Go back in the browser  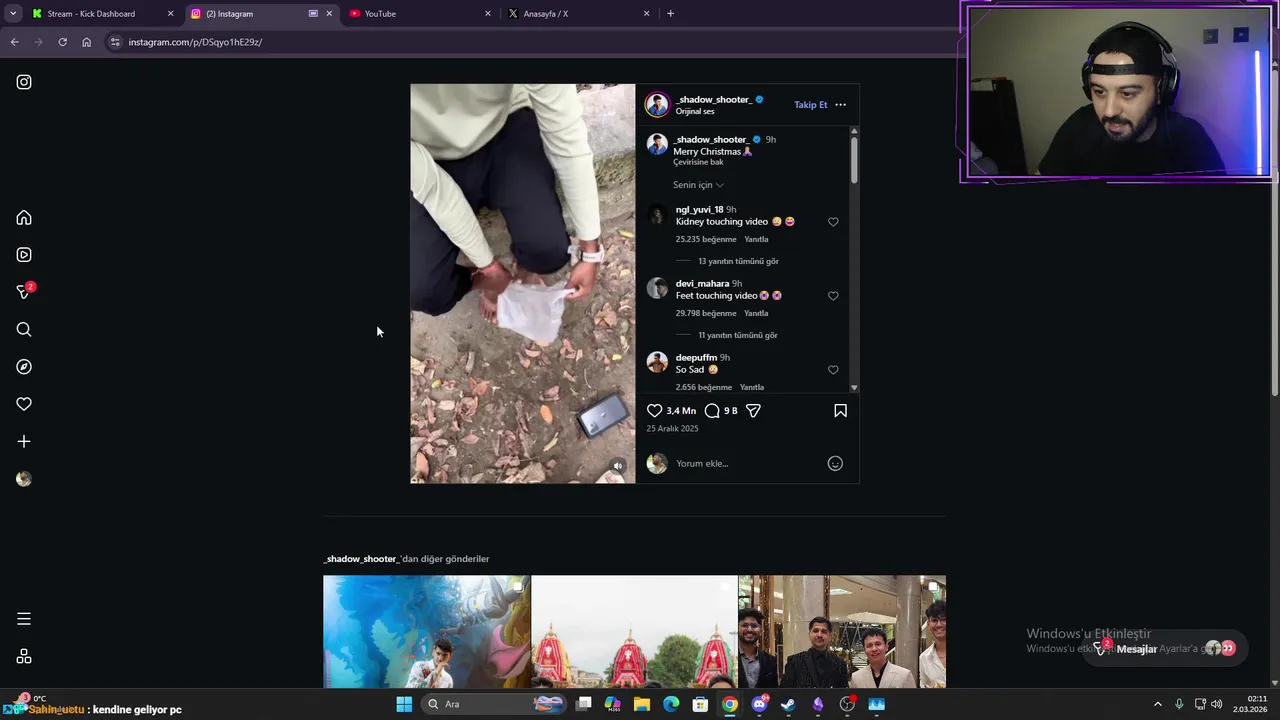(14, 42)
